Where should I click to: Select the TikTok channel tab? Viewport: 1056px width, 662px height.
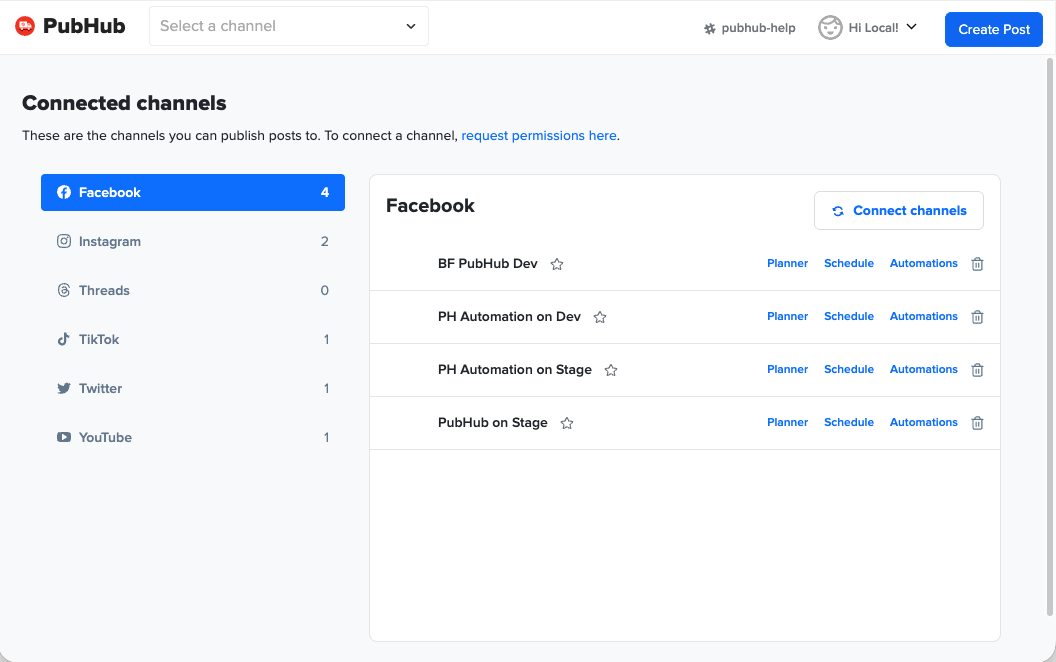tap(193, 339)
